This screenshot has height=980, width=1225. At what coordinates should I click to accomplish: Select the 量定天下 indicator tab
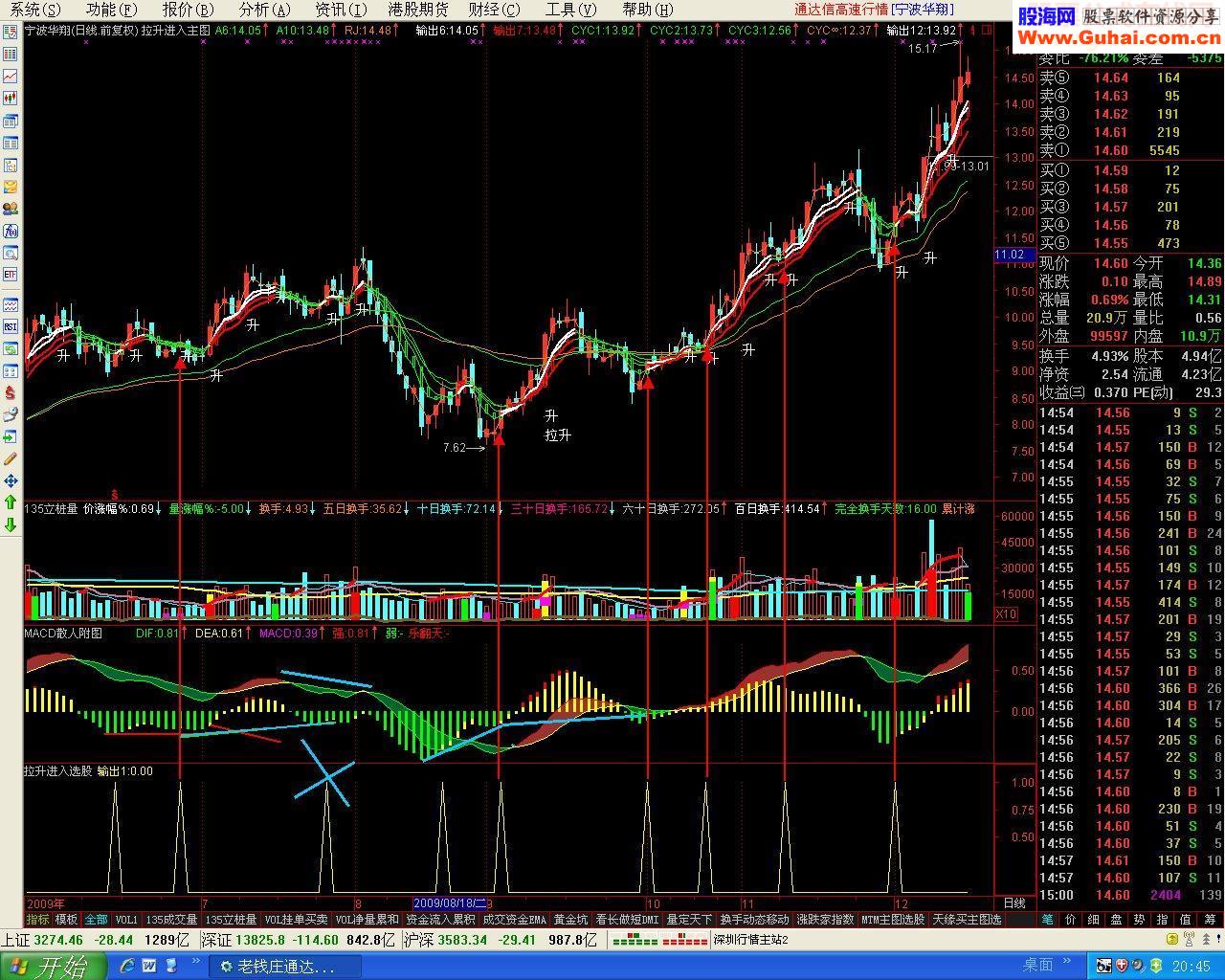pos(689,920)
